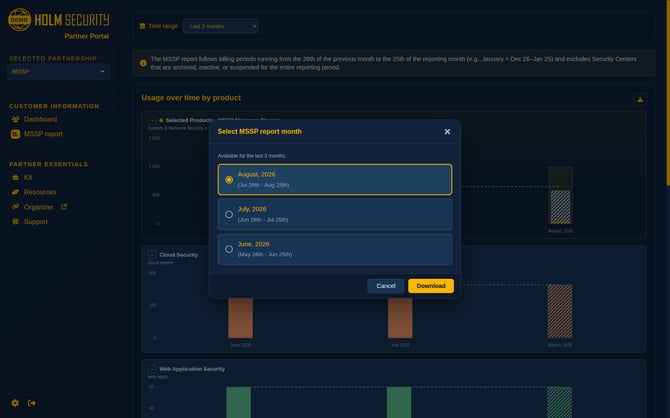Screen dimensions: 670x418
Task: Open settings via the gear icon
Action: pyautogui.click(x=15, y=403)
